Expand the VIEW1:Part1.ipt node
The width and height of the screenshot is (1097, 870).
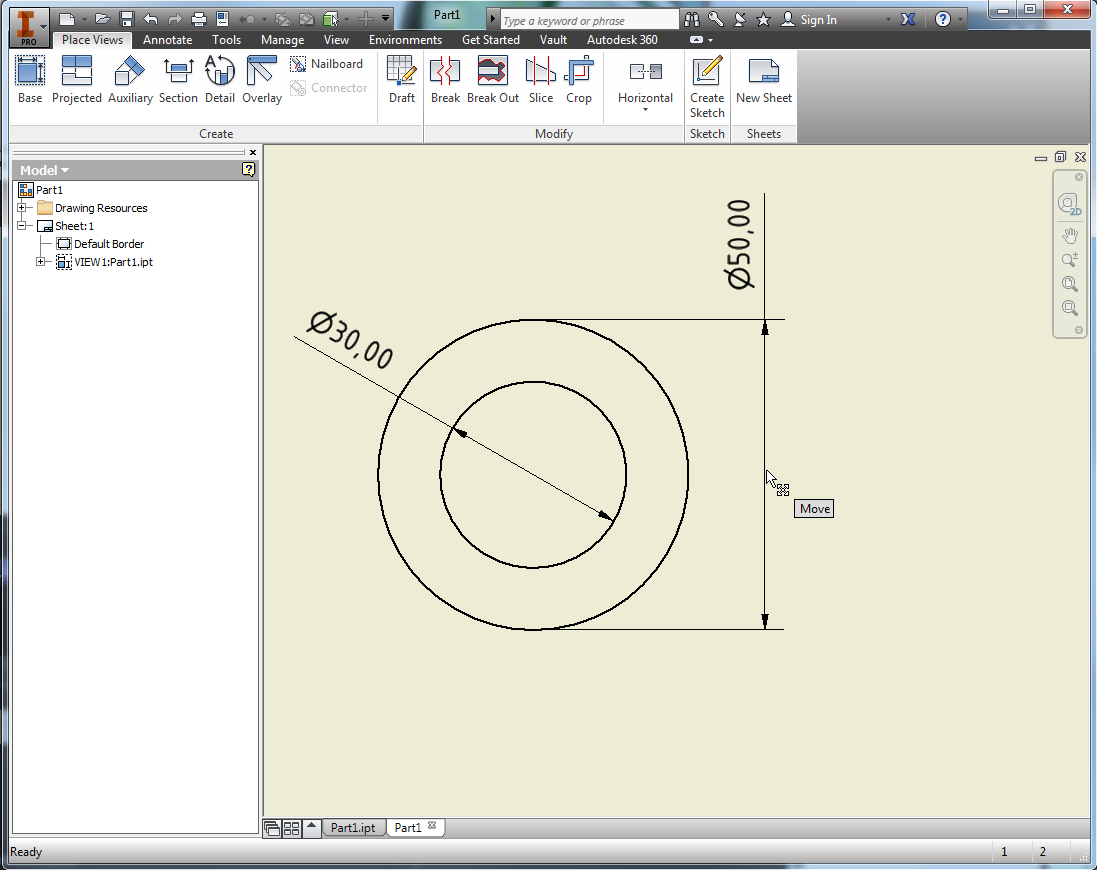pyautogui.click(x=41, y=262)
